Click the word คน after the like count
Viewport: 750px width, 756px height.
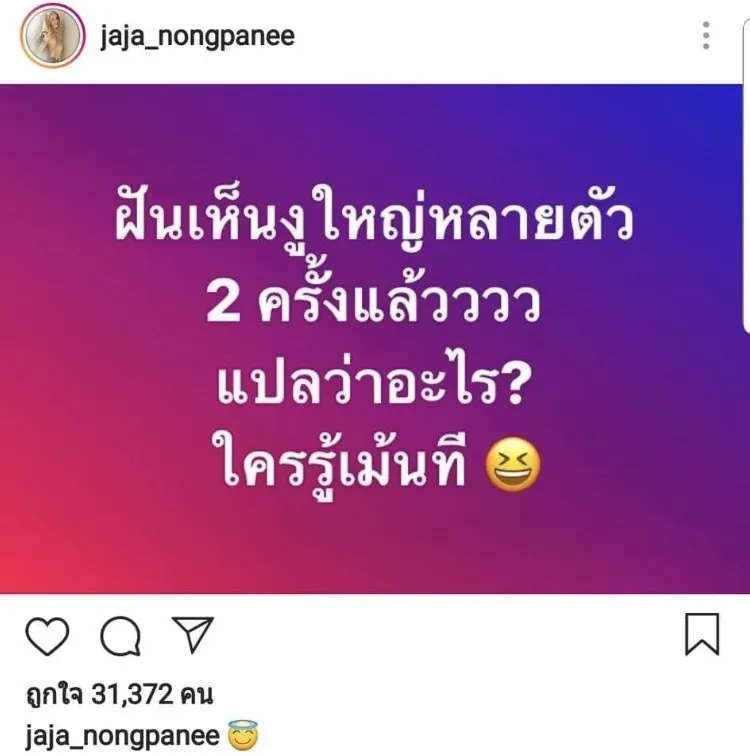[196, 695]
